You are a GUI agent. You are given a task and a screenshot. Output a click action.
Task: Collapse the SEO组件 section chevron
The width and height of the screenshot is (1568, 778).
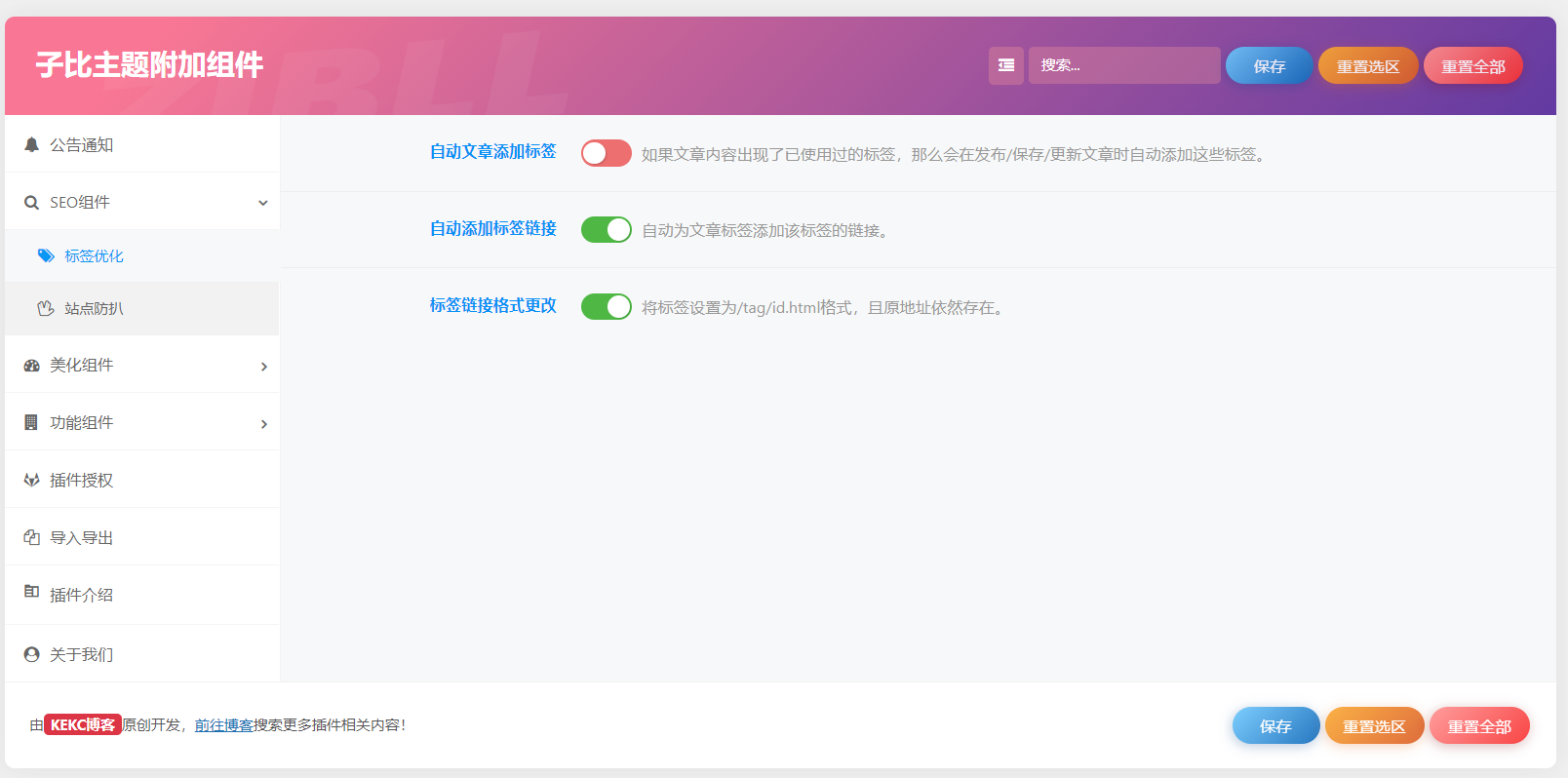tap(263, 203)
